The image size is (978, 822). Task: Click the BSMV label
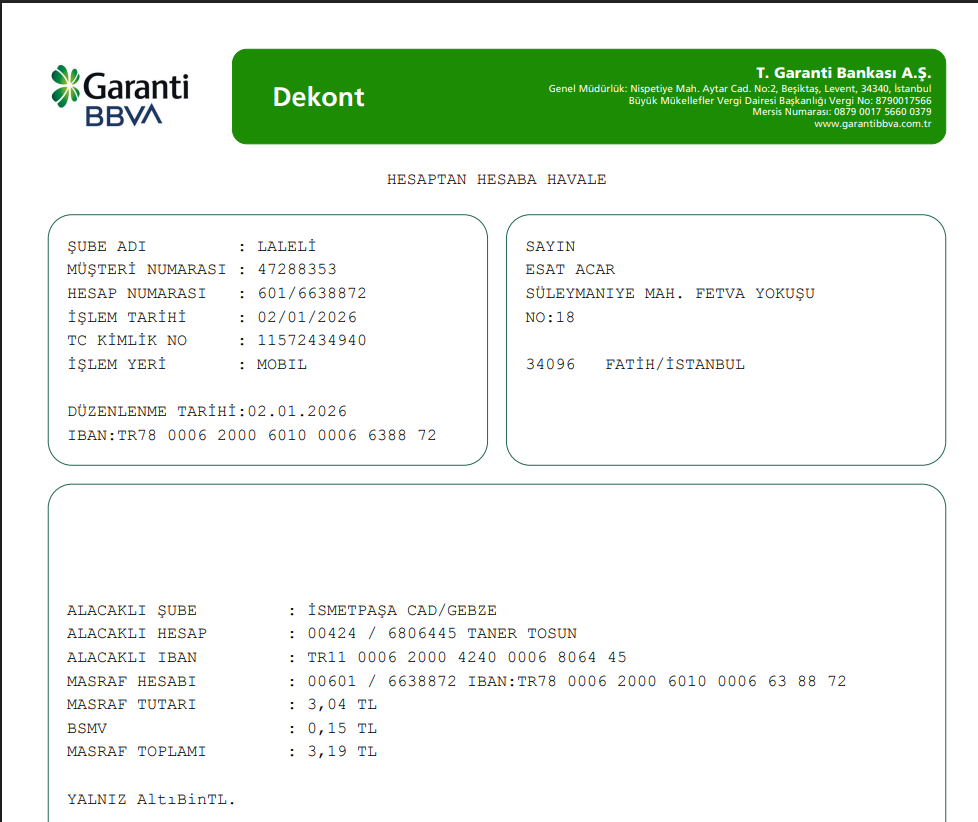coord(87,728)
